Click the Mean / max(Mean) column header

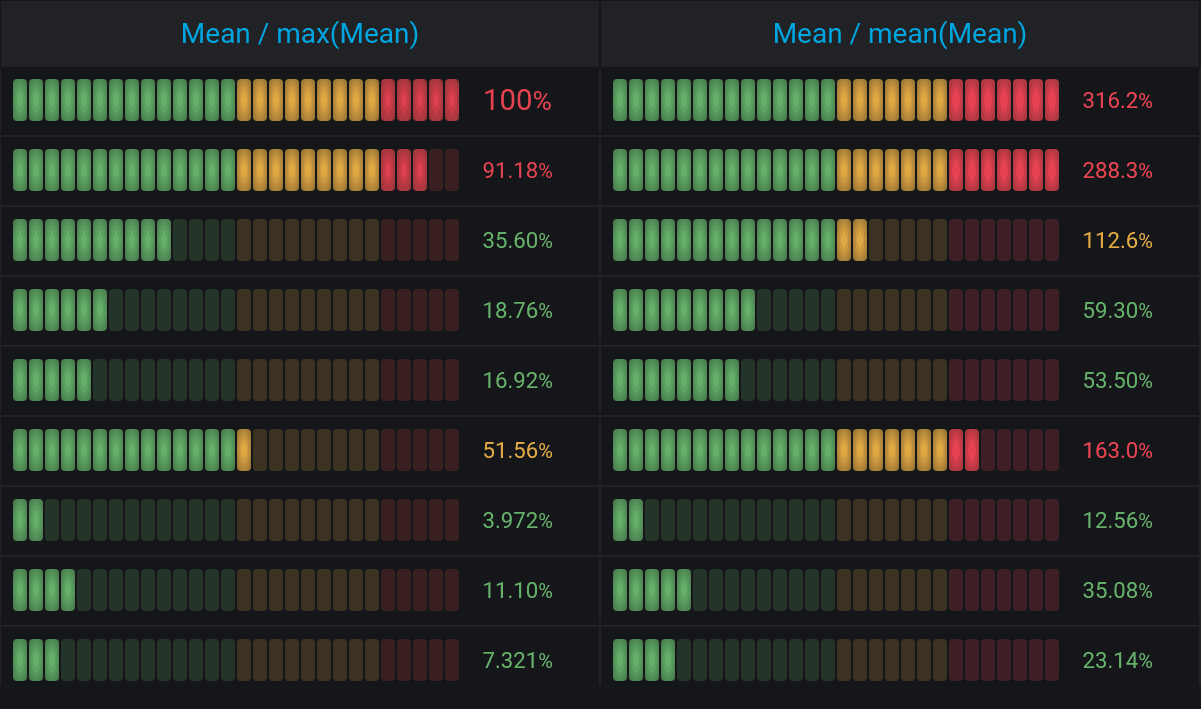tap(300, 33)
